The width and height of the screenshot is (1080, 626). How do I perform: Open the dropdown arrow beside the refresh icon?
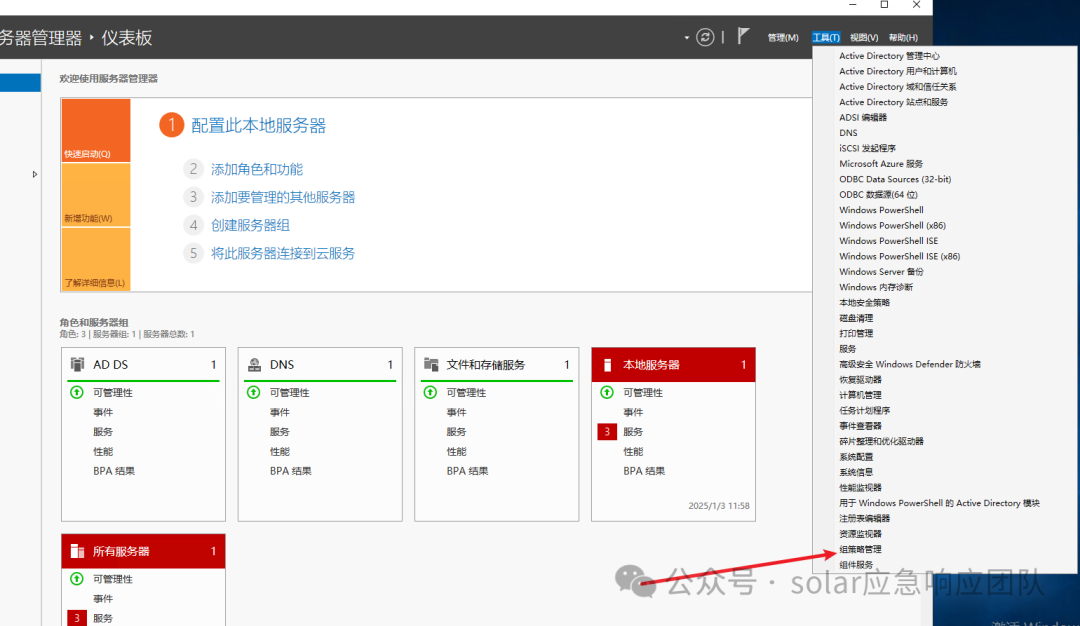tap(687, 38)
